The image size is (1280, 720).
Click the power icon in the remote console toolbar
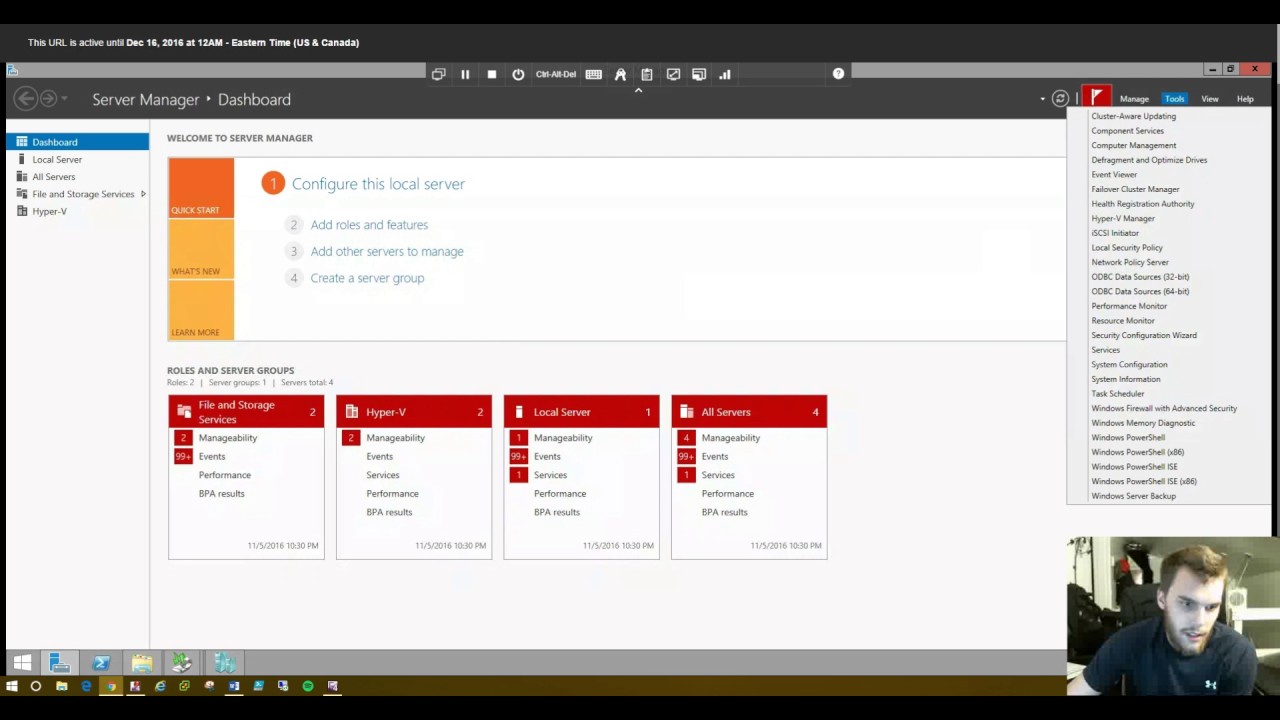pyautogui.click(x=518, y=74)
